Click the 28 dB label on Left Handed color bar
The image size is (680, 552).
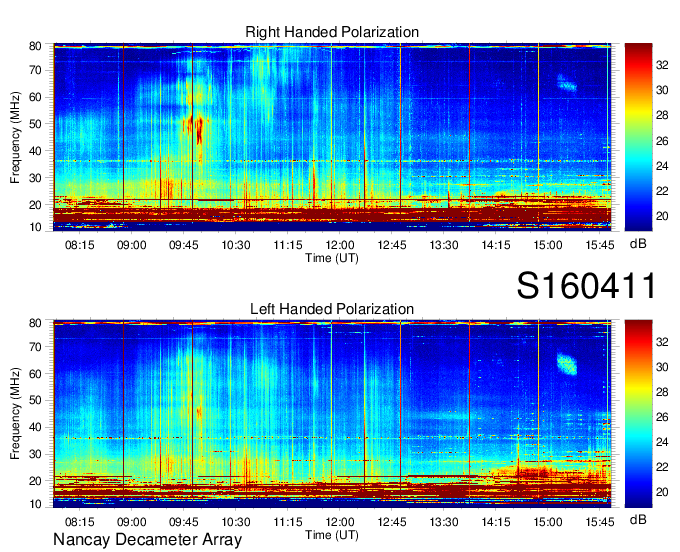[x=662, y=392]
